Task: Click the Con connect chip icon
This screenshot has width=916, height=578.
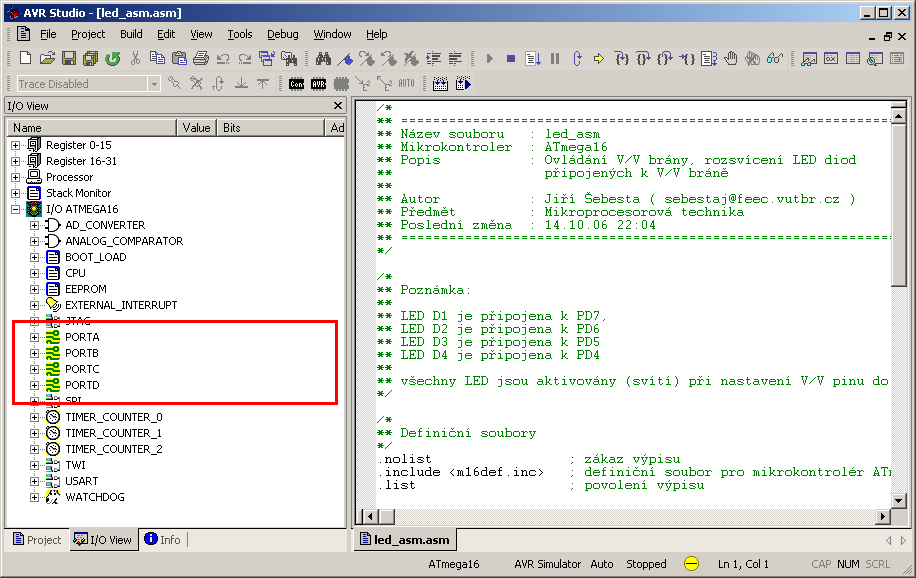Action: pyautogui.click(x=296, y=84)
